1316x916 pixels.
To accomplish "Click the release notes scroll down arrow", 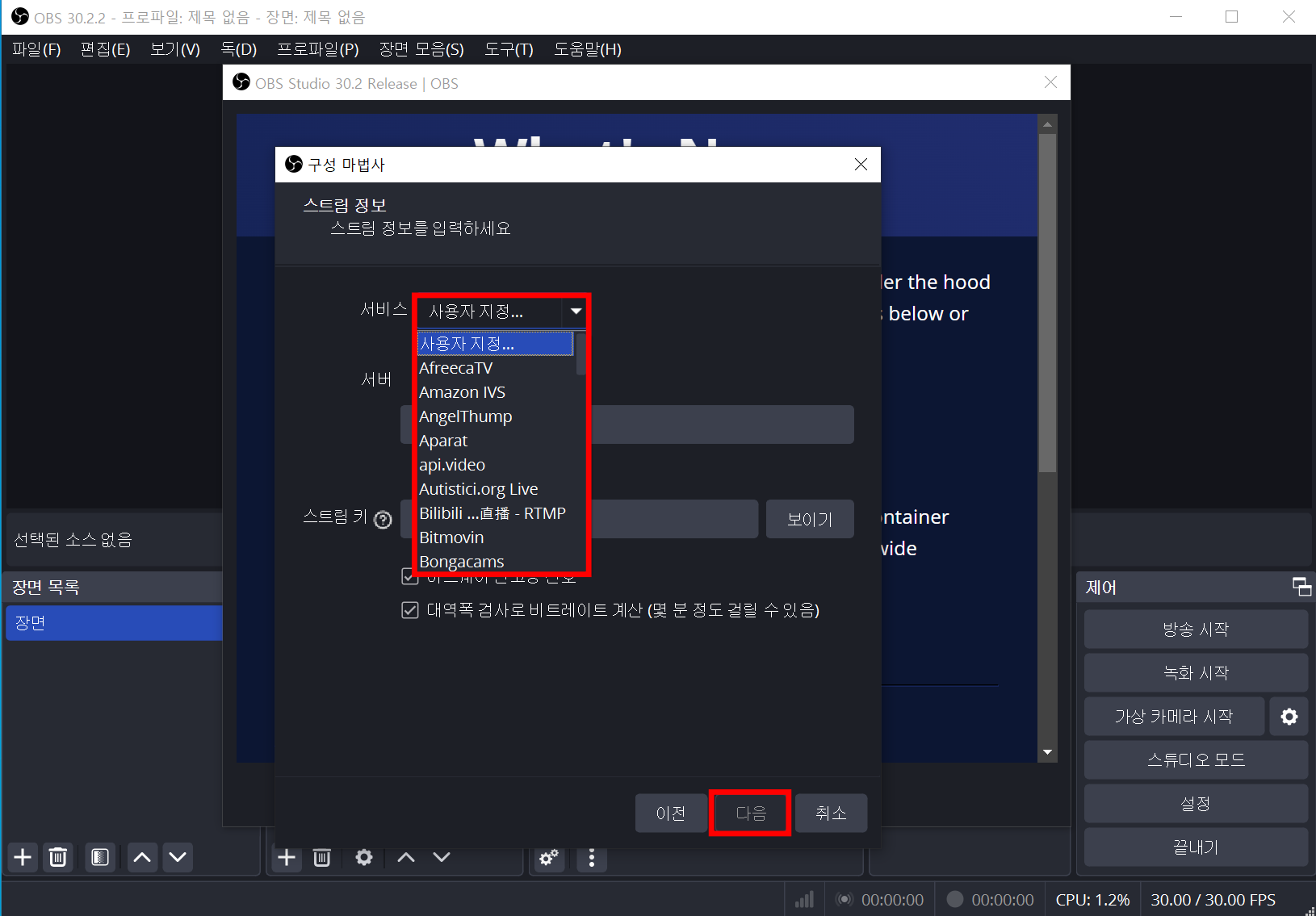I will coord(1047,752).
